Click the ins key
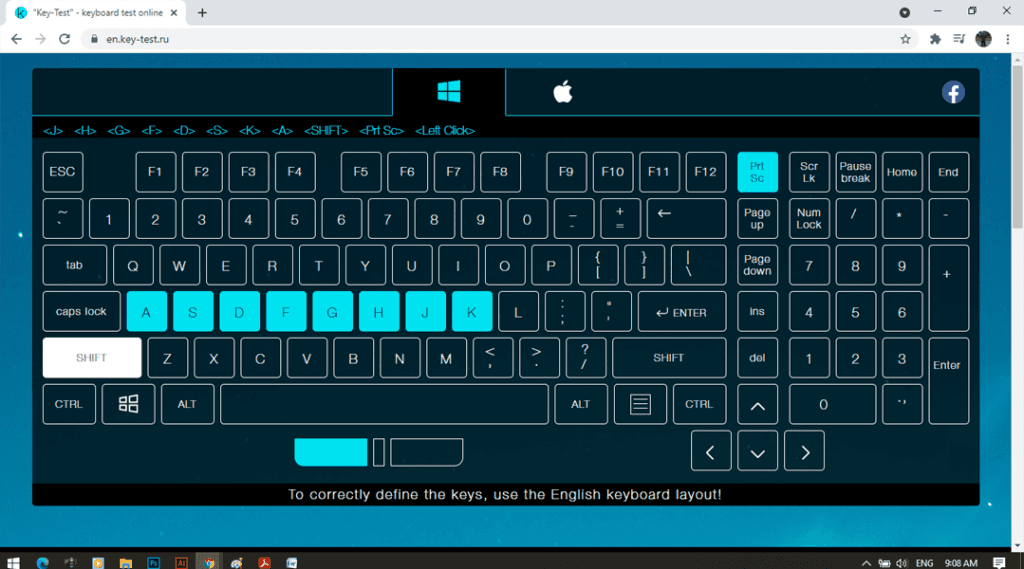 (758, 312)
